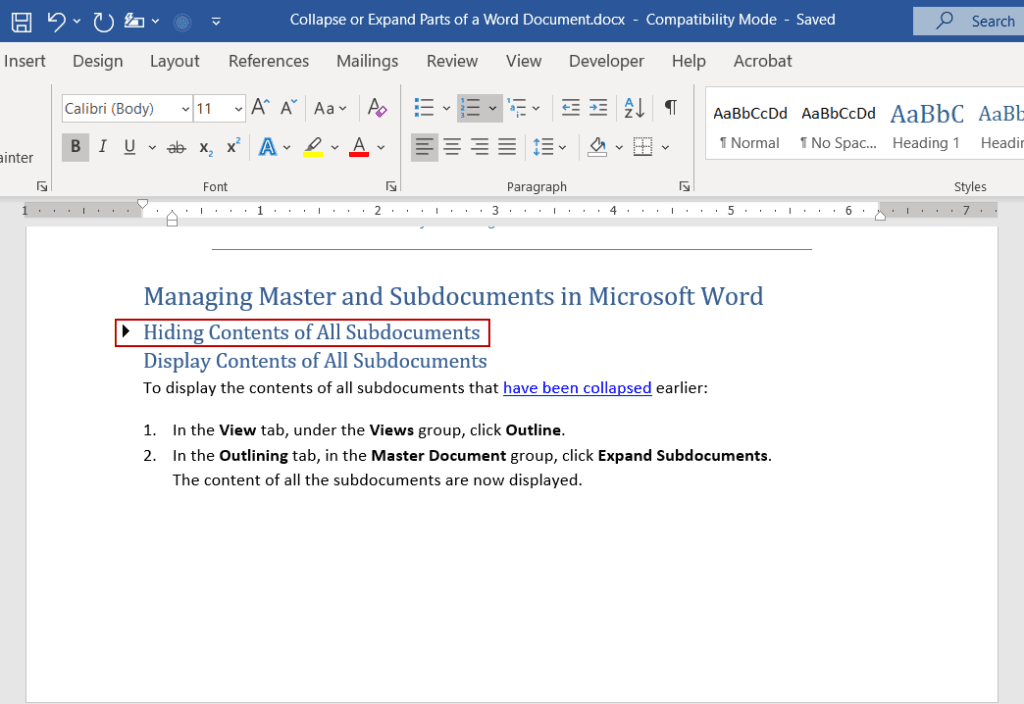Collapse the Hiding Contents of All Subdocuments heading
Viewport: 1024px width, 704px height.
[126, 331]
